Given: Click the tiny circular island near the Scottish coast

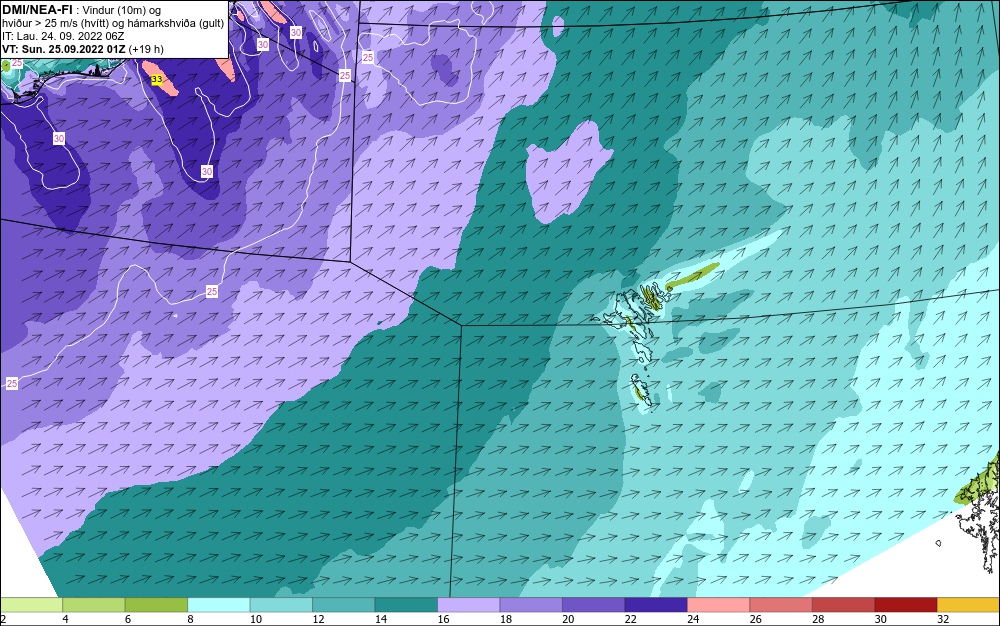Looking at the screenshot, I should [938, 543].
